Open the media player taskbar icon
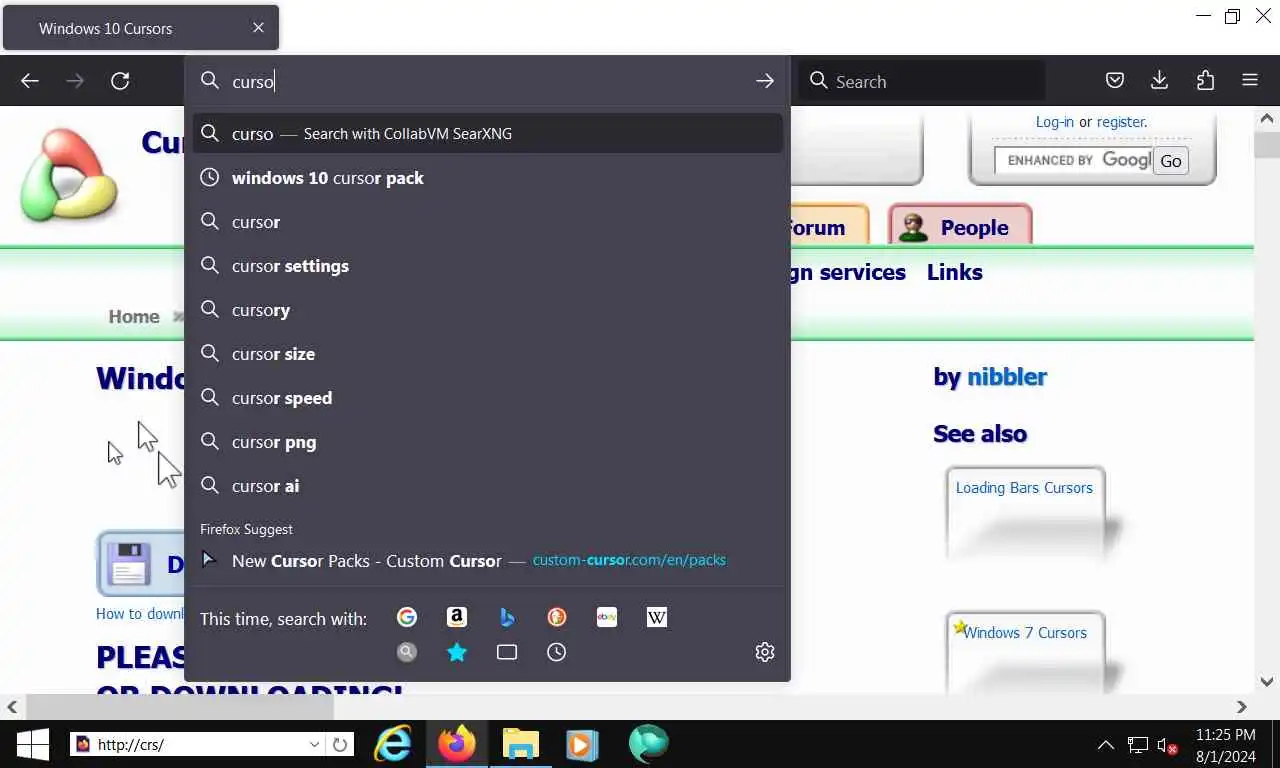Screen dimensions: 1280x768 click(x=582, y=744)
